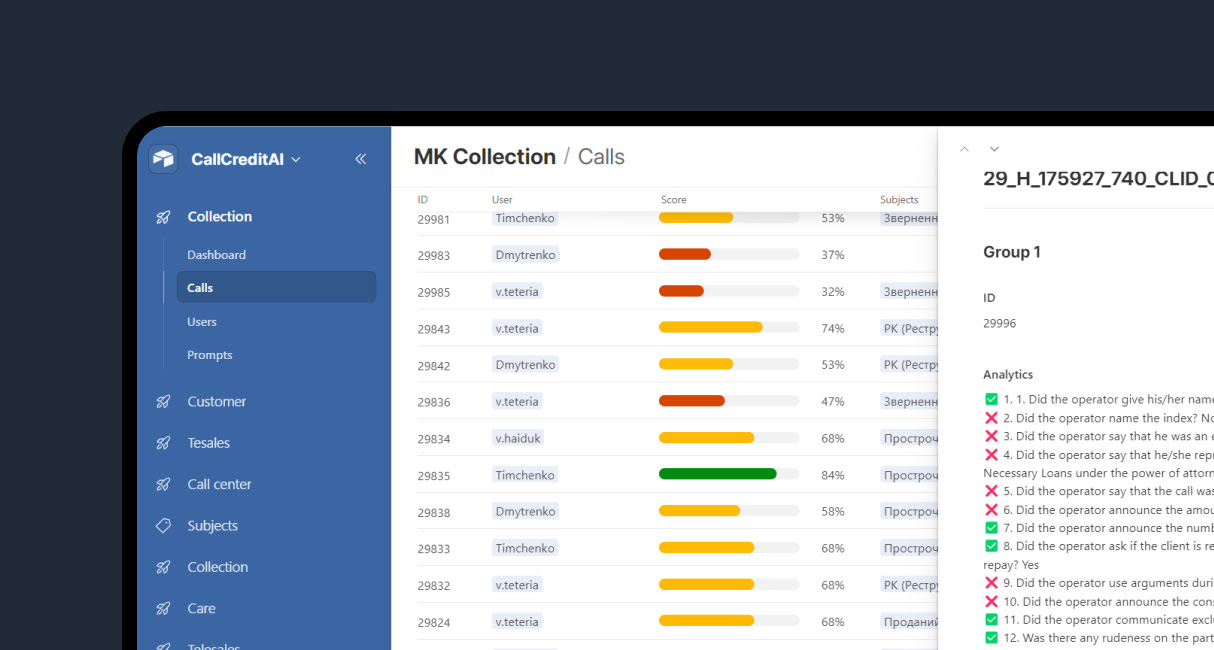
Task: Open call row with ID 29842
Action: coord(664,365)
